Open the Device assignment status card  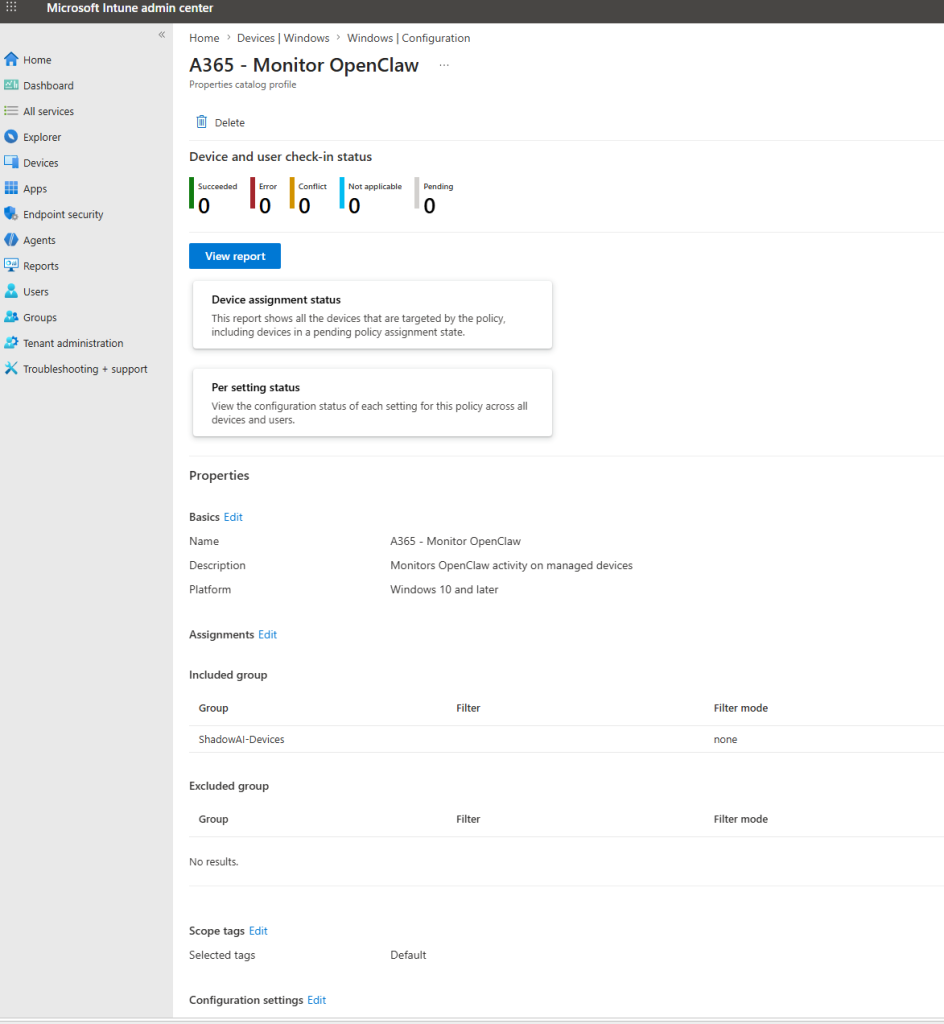point(372,315)
